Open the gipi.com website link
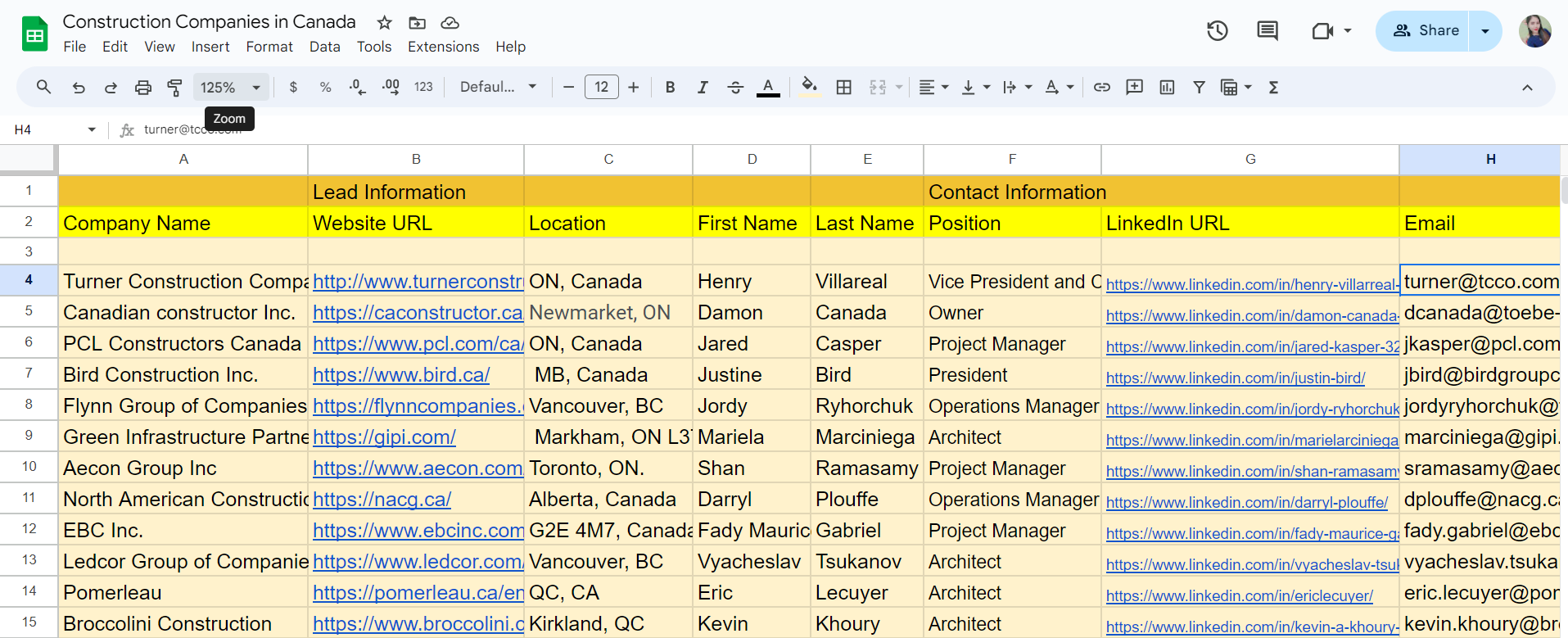The image size is (1568, 638). [384, 437]
